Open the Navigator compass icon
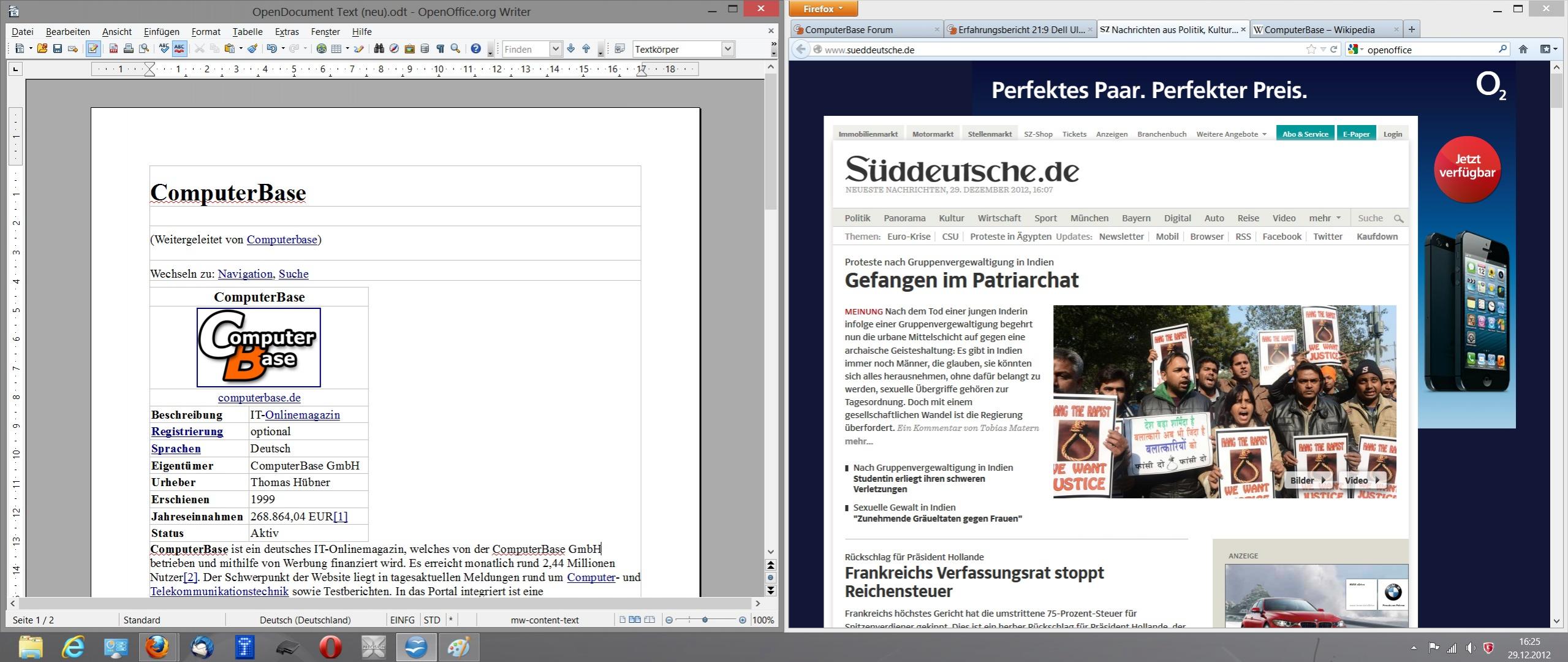 (395, 49)
